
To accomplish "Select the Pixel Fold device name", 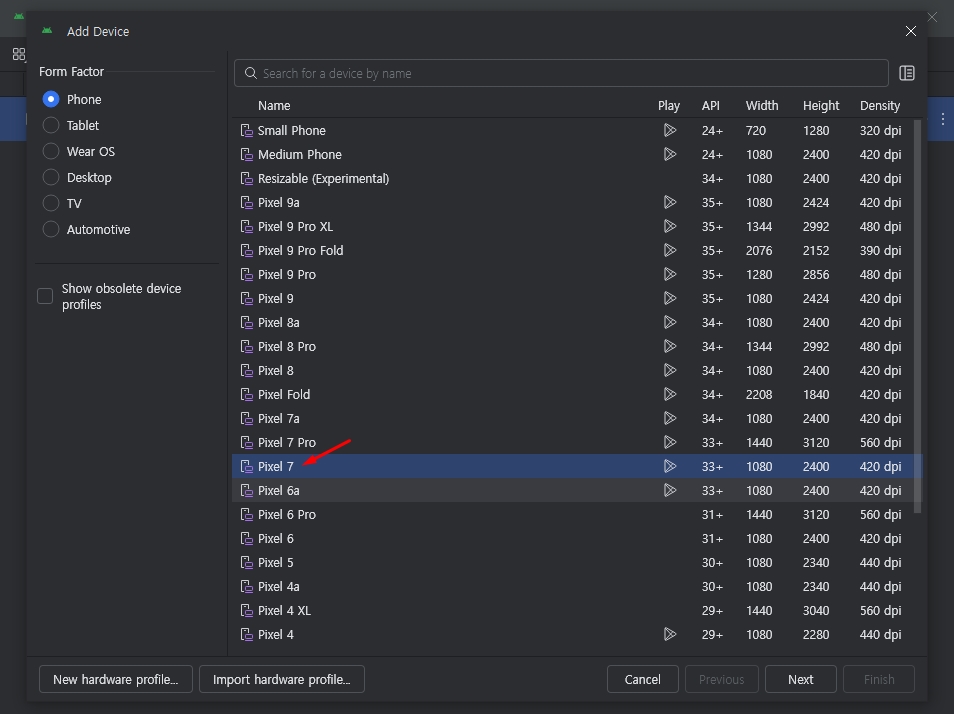I will [284, 395].
